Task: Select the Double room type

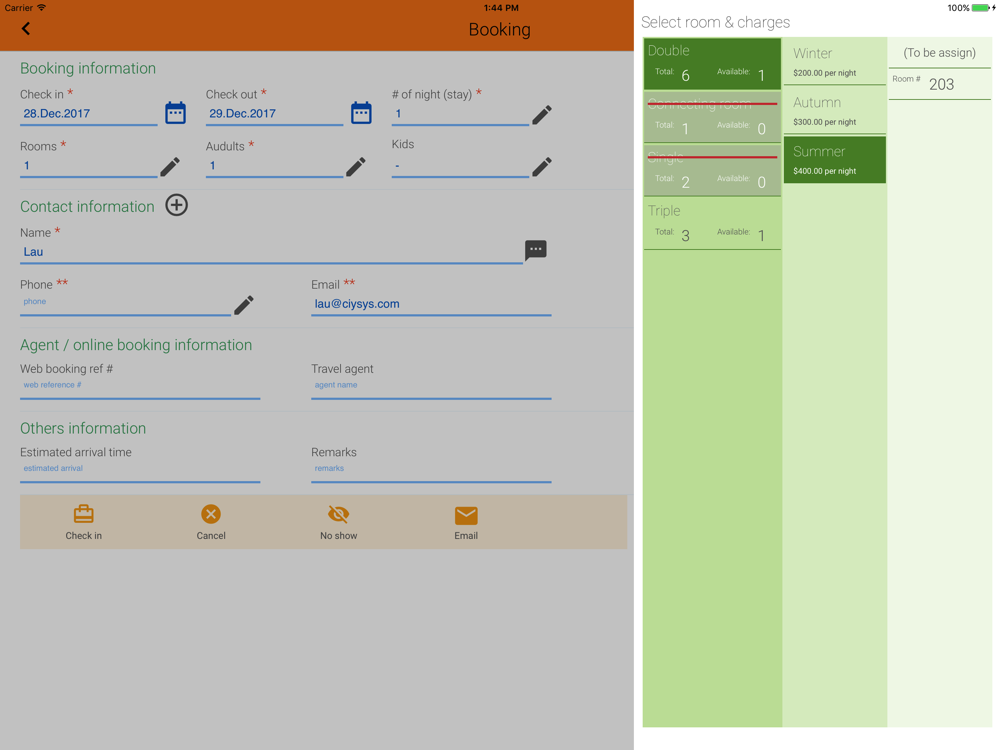Action: point(712,63)
